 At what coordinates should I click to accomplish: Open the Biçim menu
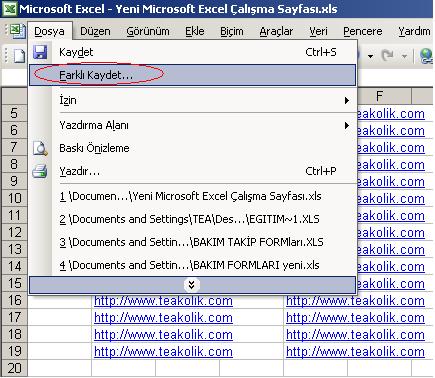[232, 31]
